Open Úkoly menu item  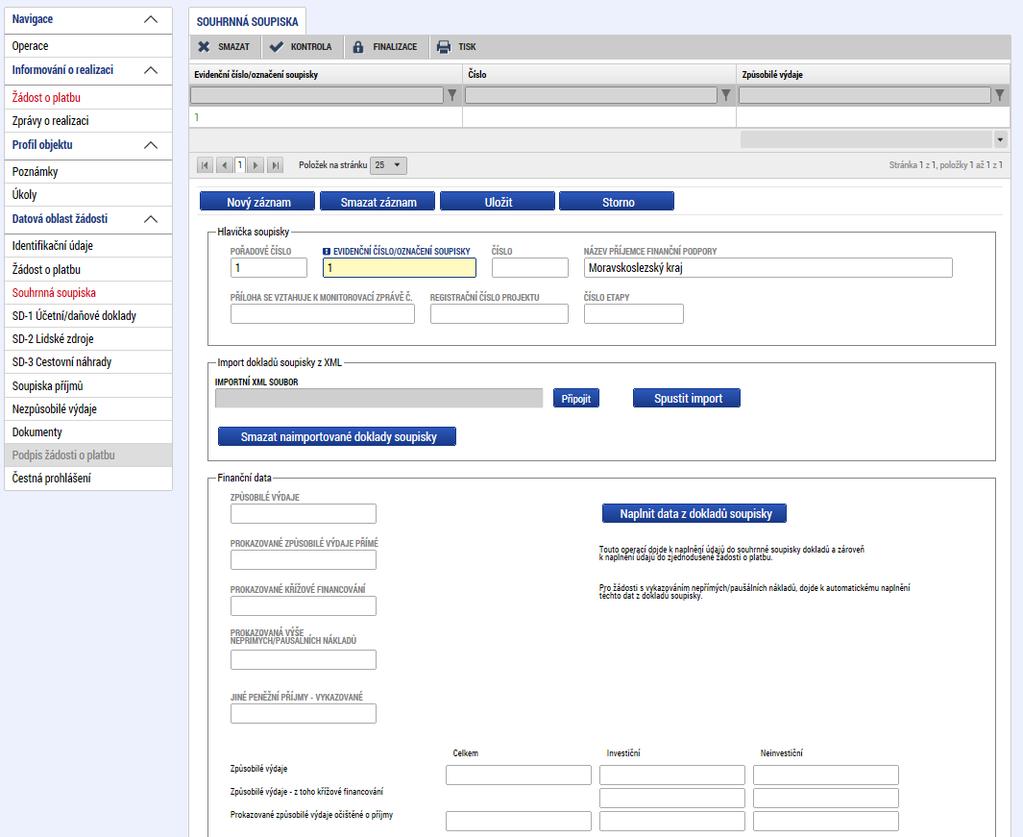pos(88,194)
